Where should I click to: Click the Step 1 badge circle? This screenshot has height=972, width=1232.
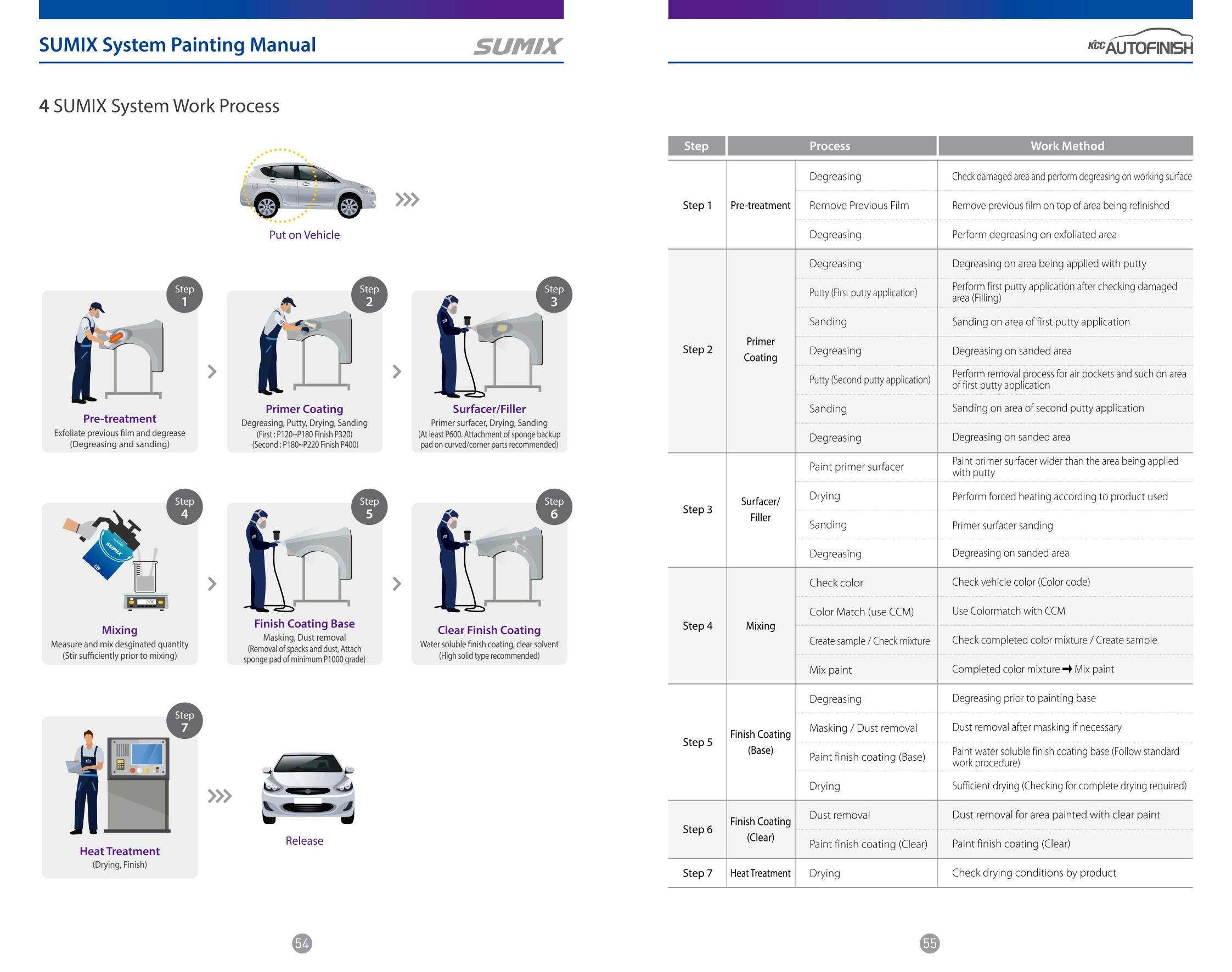[184, 295]
